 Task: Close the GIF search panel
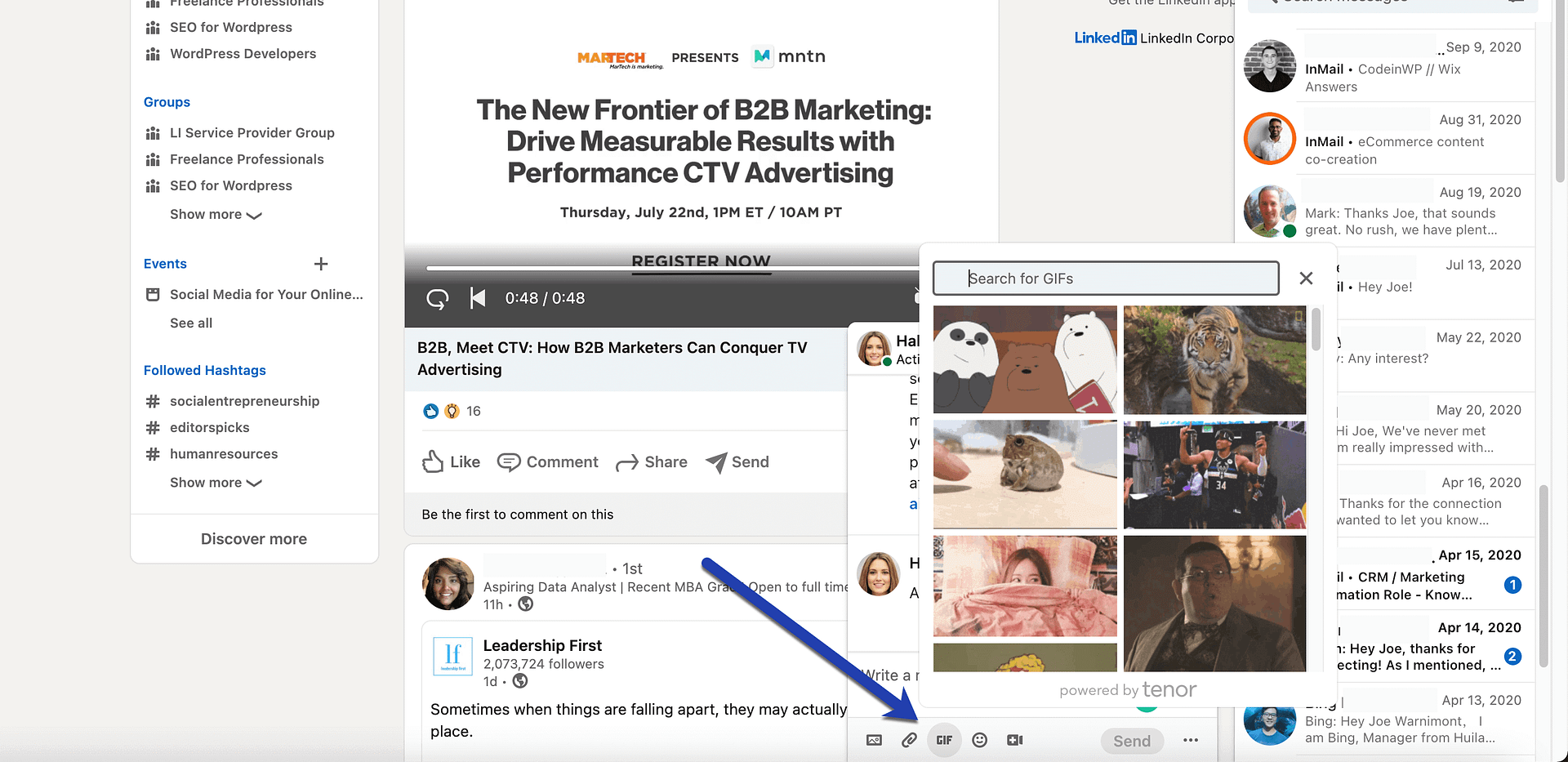coord(1306,278)
